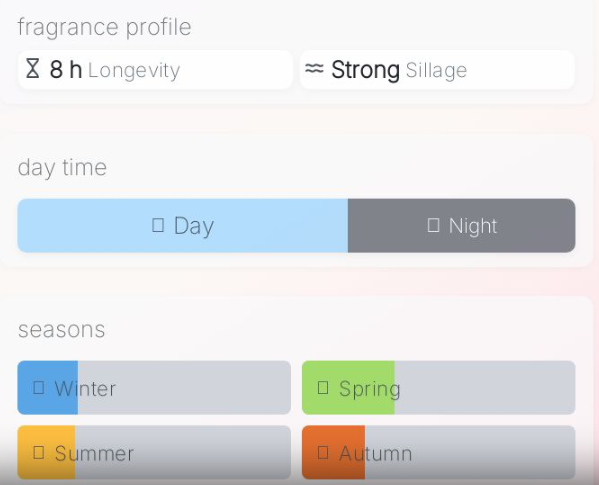Click the hourglass longevity icon
The width and height of the screenshot is (599, 485).
pos(32,69)
